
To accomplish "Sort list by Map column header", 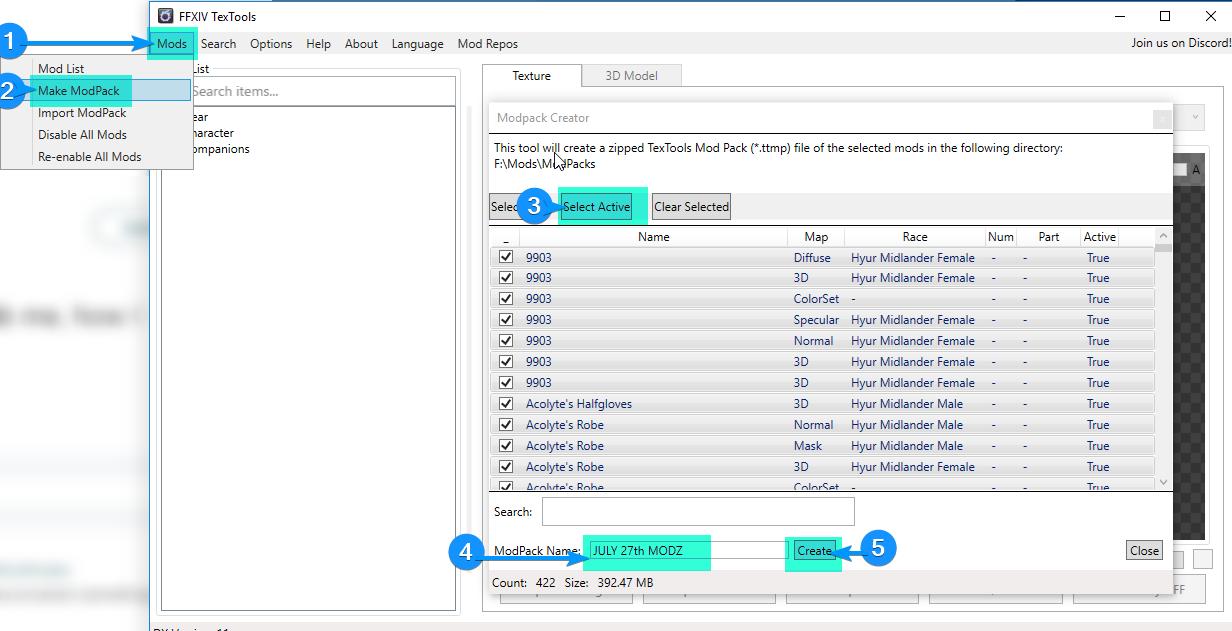I will click(x=816, y=237).
